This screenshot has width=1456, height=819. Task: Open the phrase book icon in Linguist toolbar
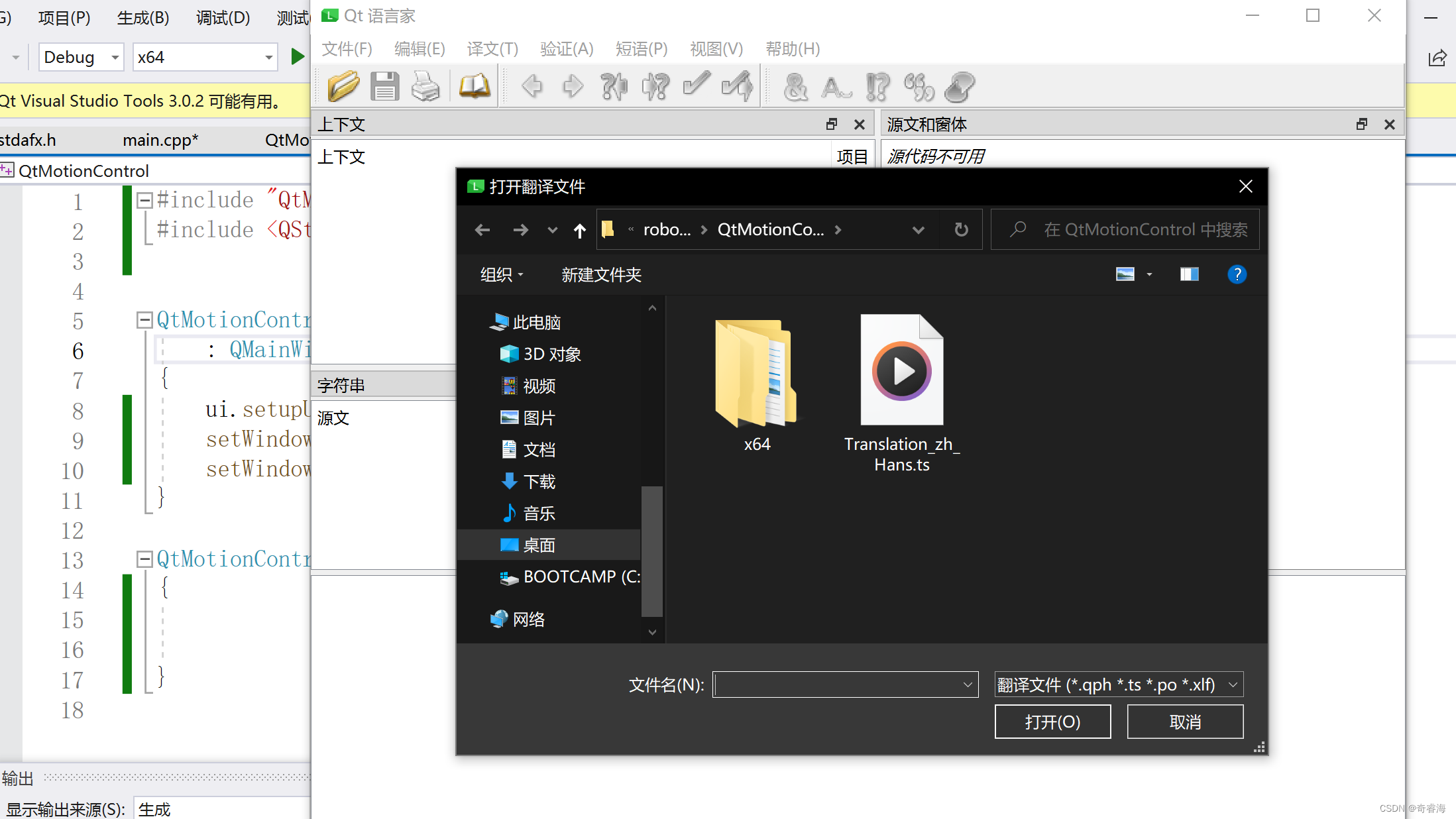point(475,86)
